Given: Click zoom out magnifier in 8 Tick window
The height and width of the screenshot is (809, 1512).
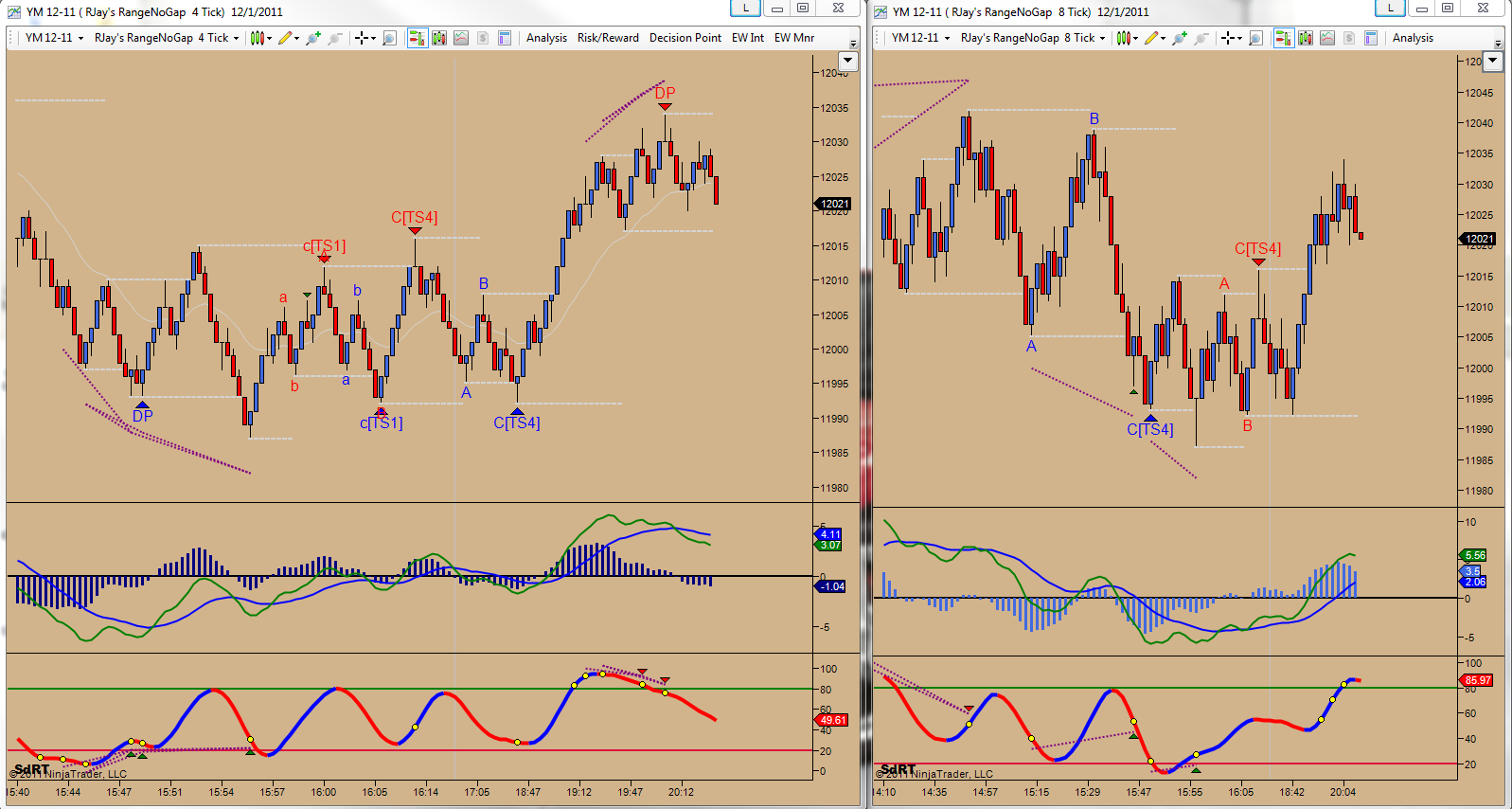Looking at the screenshot, I should 1201,38.
